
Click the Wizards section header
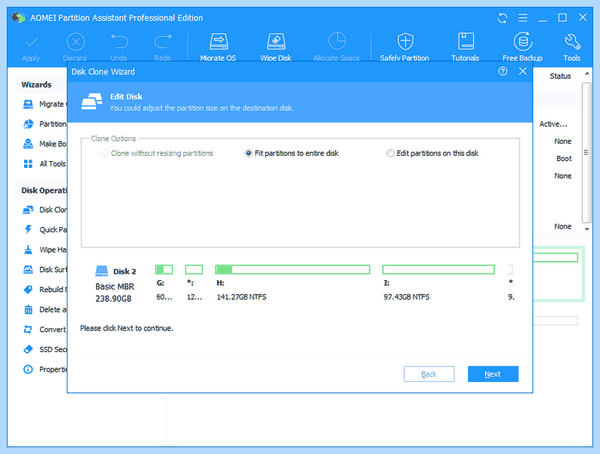pyautogui.click(x=36, y=85)
